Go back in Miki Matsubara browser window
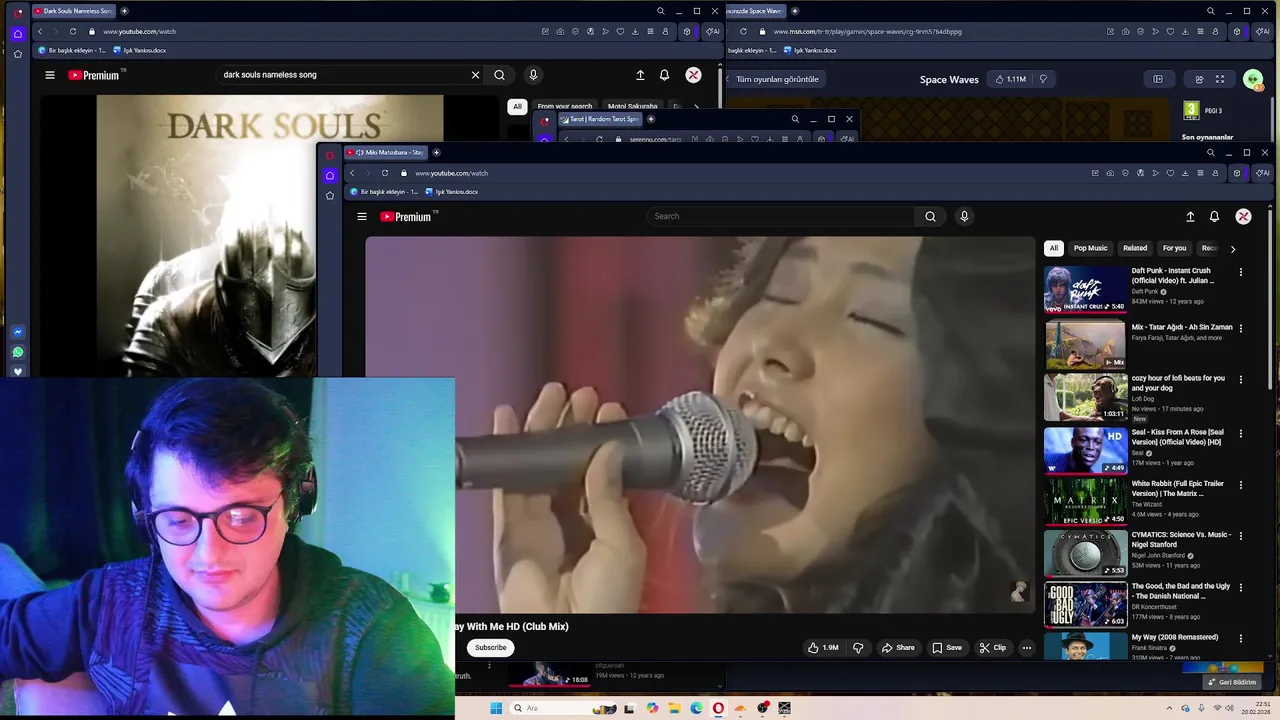This screenshot has height=720, width=1280. click(352, 173)
